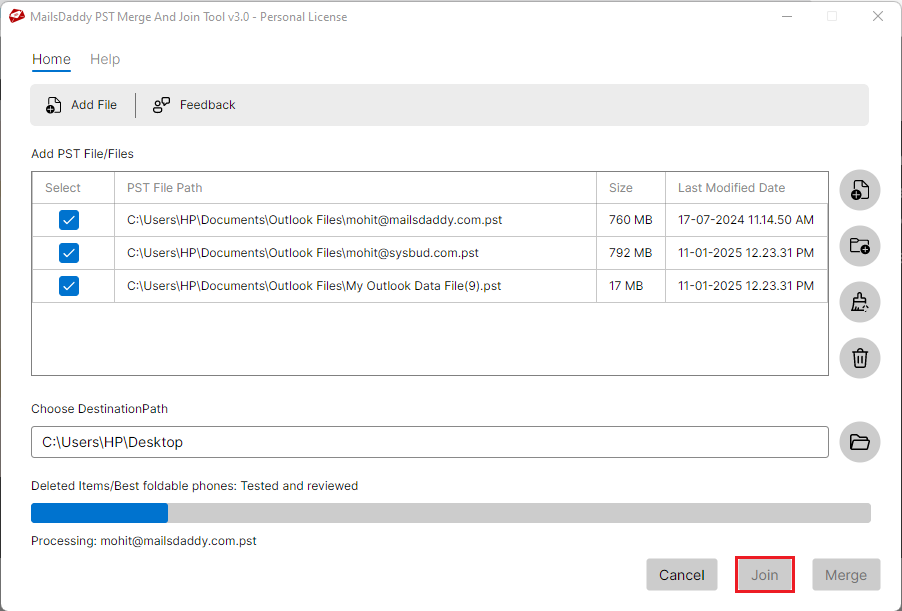Click the clear list broom icon

(859, 301)
